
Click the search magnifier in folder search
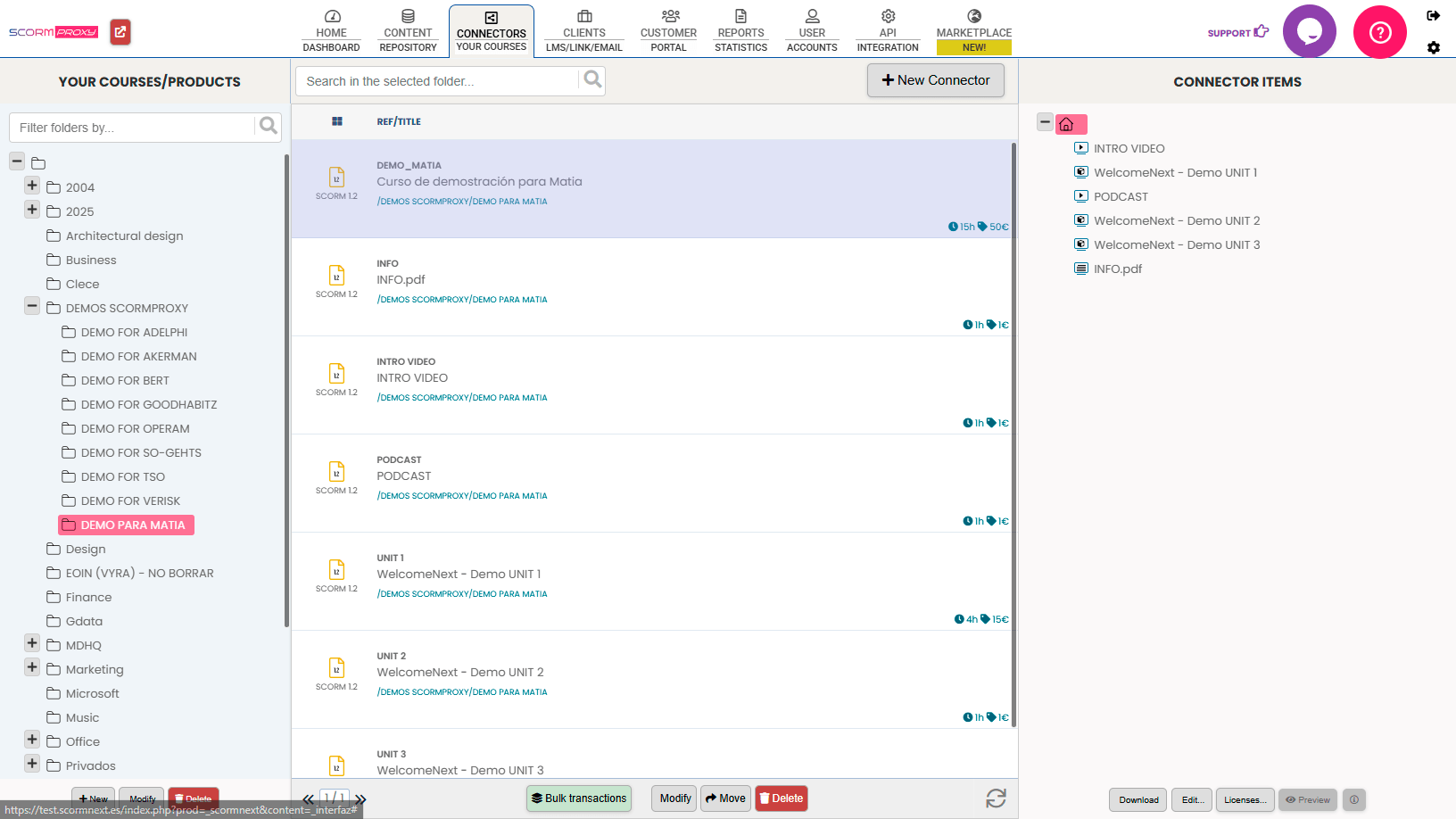pyautogui.click(x=592, y=80)
